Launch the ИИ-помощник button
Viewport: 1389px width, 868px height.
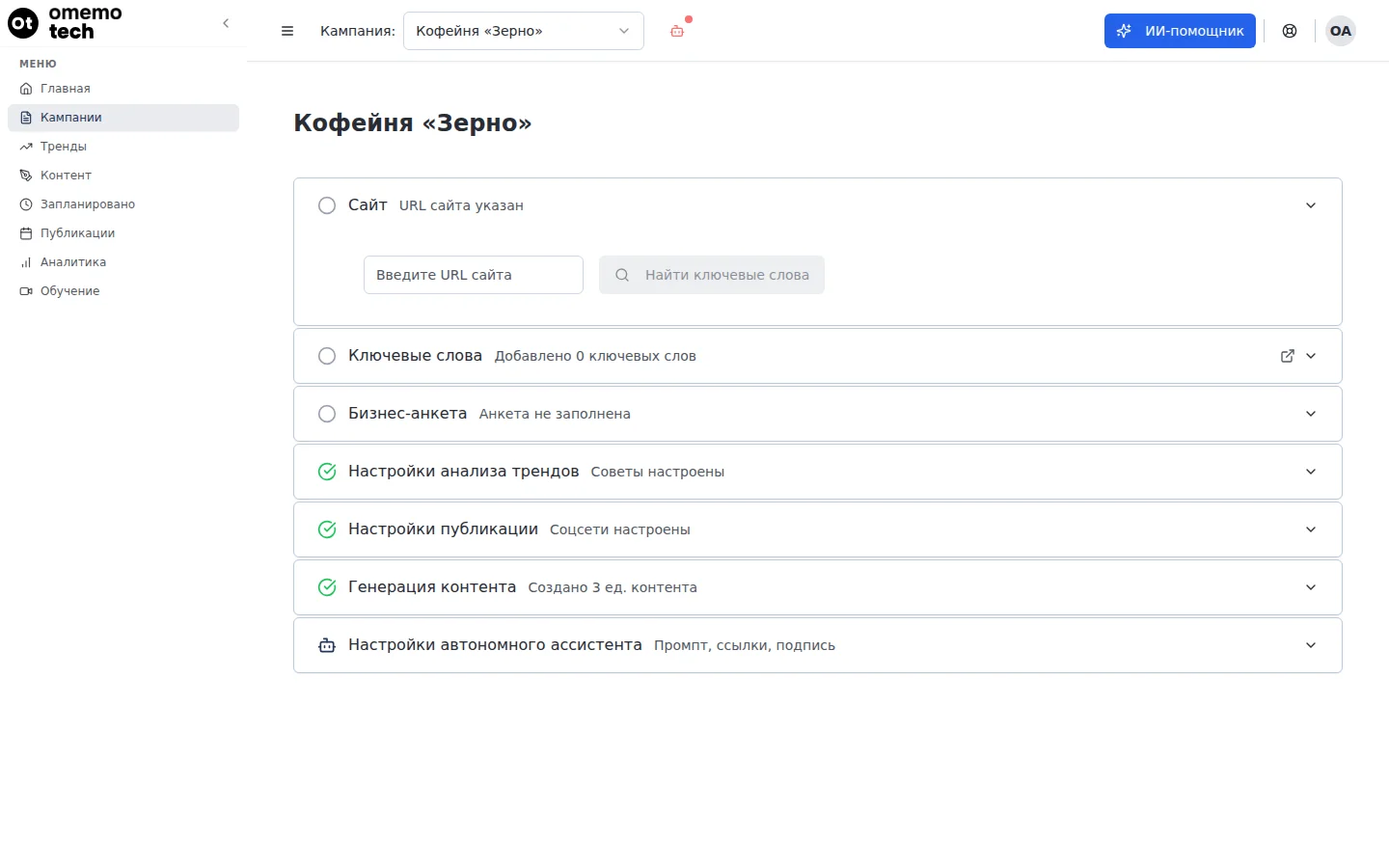(x=1180, y=31)
